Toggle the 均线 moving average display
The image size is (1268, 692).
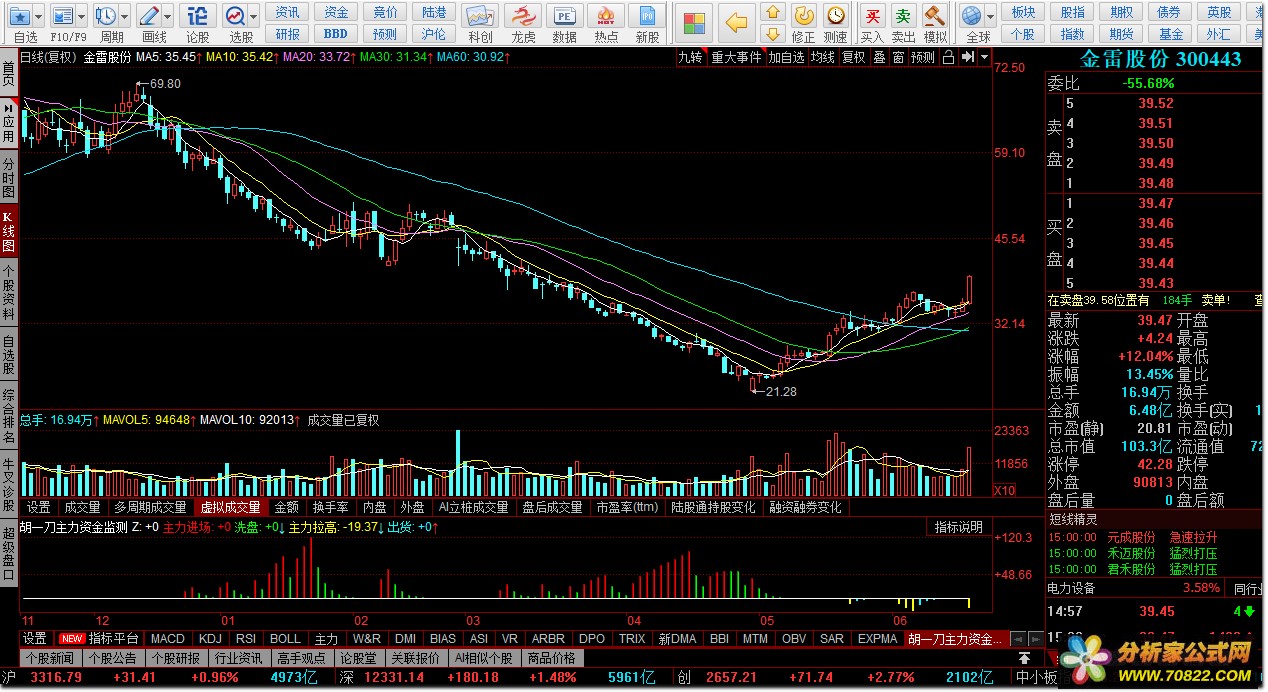[x=822, y=58]
